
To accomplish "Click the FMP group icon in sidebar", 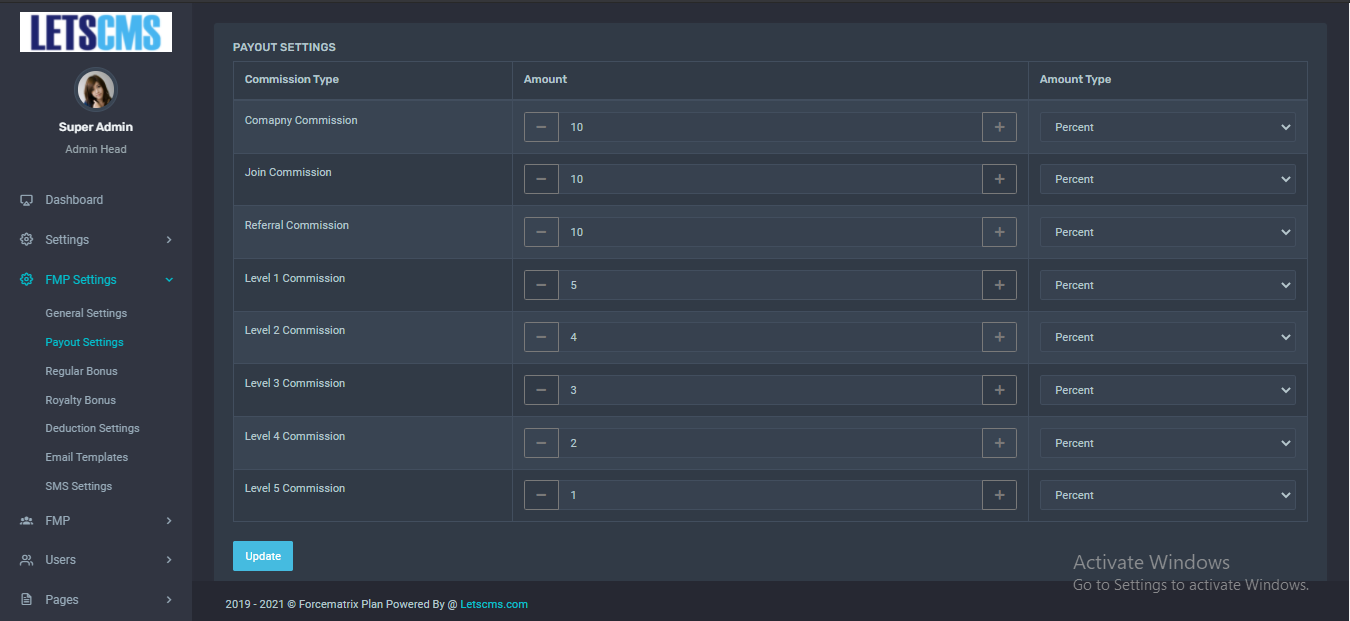I will (27, 521).
